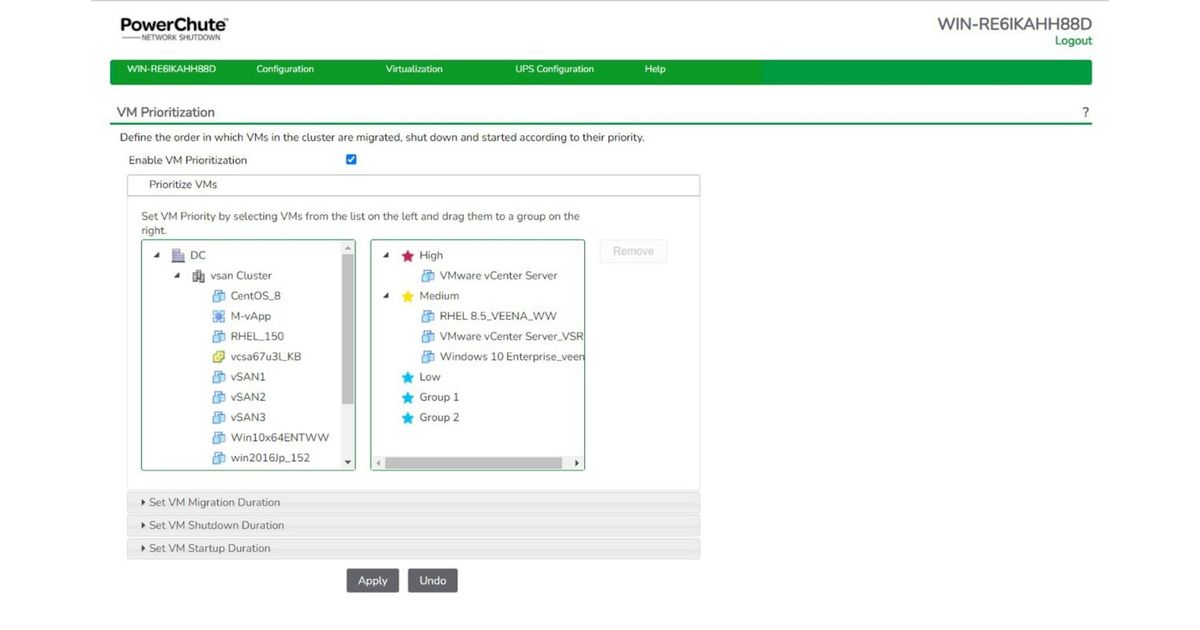Select the RHEL 8.5_VEENA_WW VM entry
The image size is (1200, 630).
pyautogui.click(x=497, y=316)
